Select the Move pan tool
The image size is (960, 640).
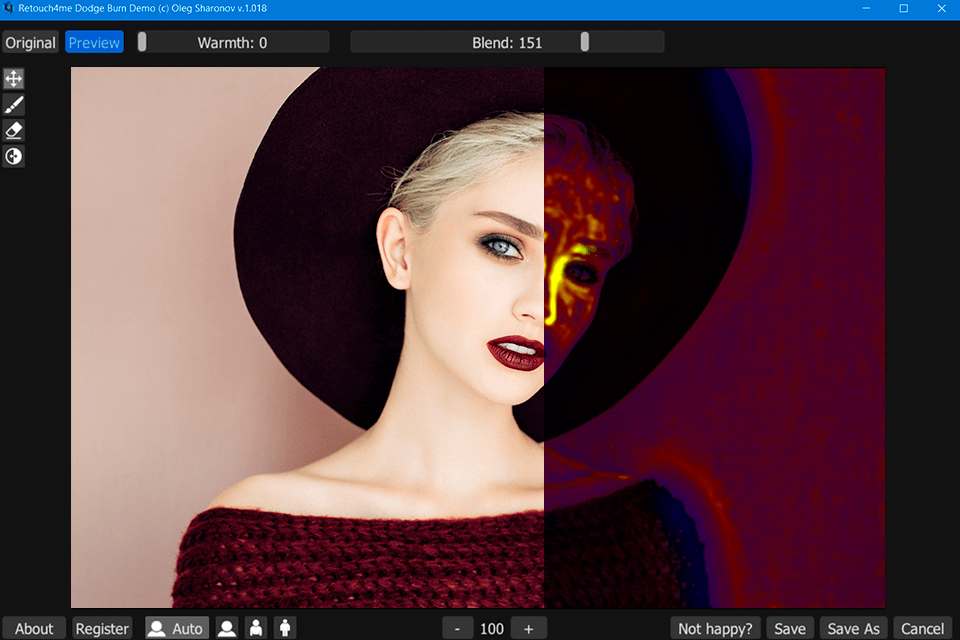point(13,78)
